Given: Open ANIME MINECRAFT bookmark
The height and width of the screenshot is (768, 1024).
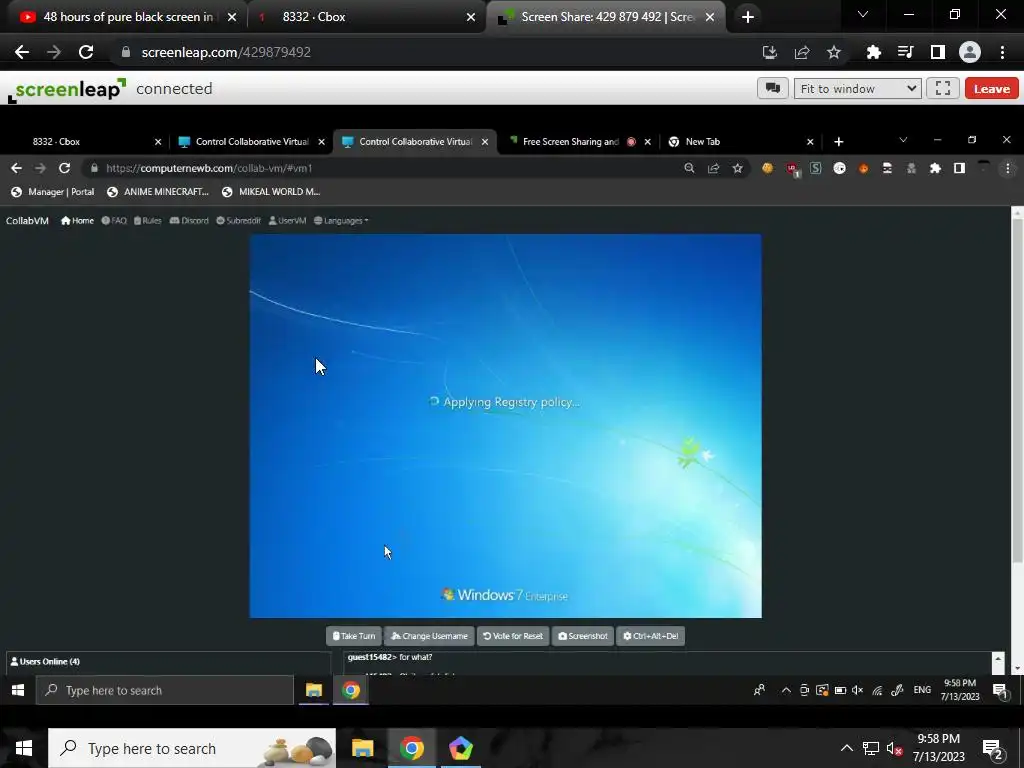Looking at the screenshot, I should (157, 192).
